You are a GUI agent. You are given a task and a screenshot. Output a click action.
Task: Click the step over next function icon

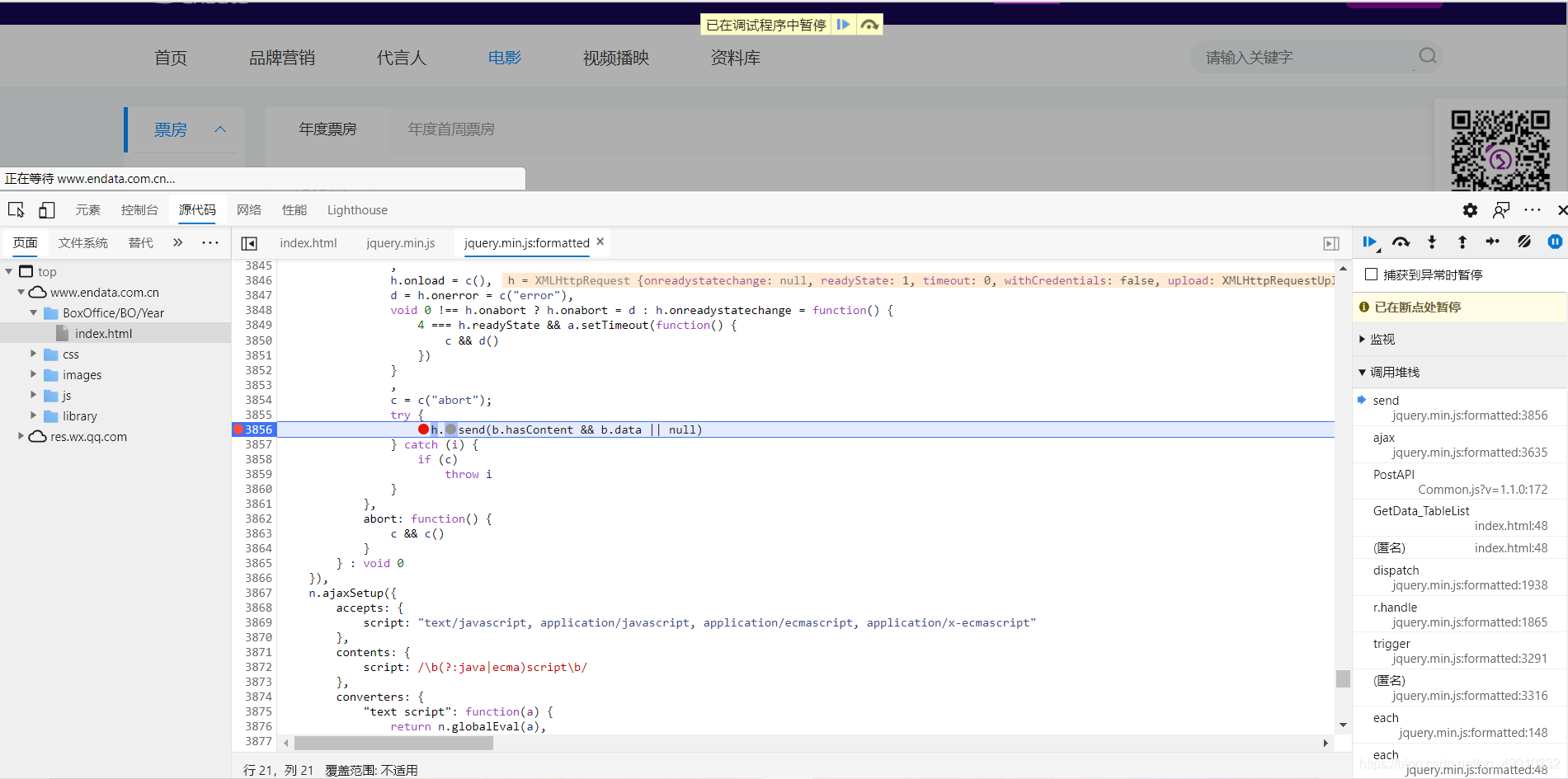(x=1401, y=242)
